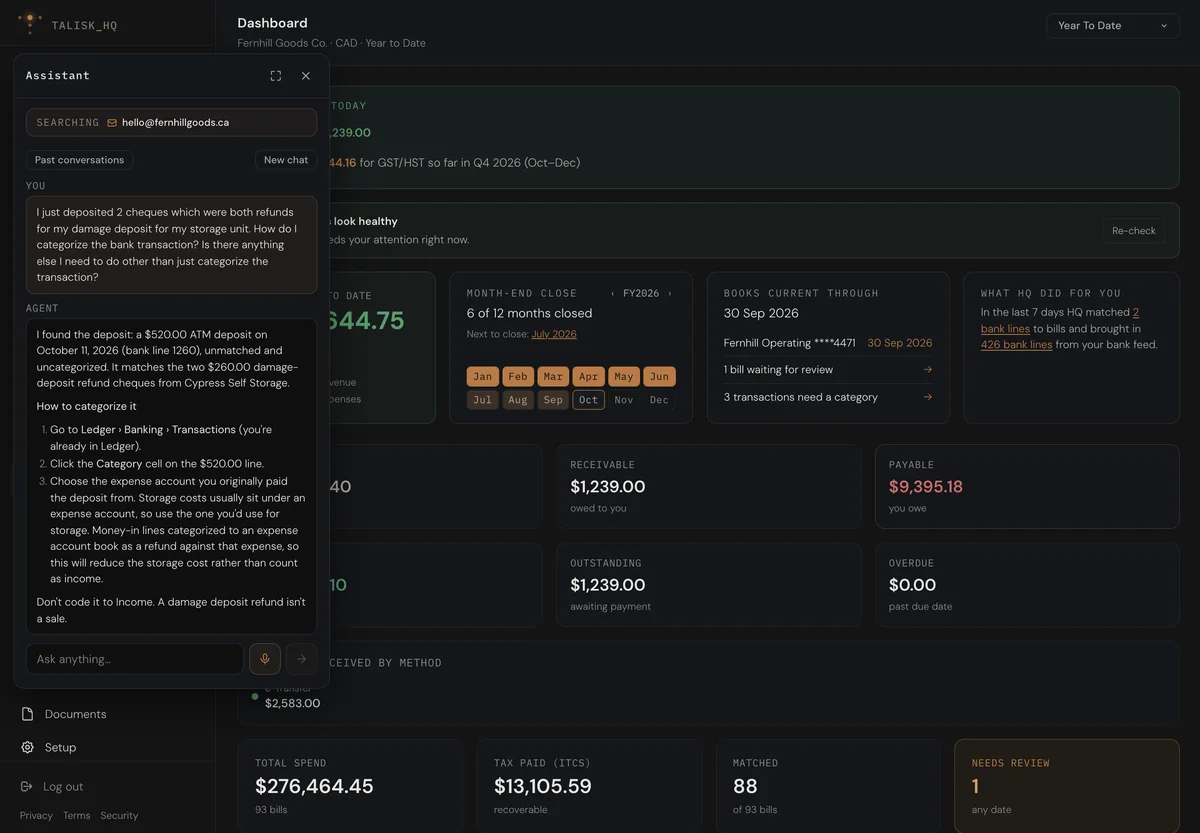
Task: Click the envelope icon beside hello@fernhillgoods.ca
Action: (x=112, y=123)
